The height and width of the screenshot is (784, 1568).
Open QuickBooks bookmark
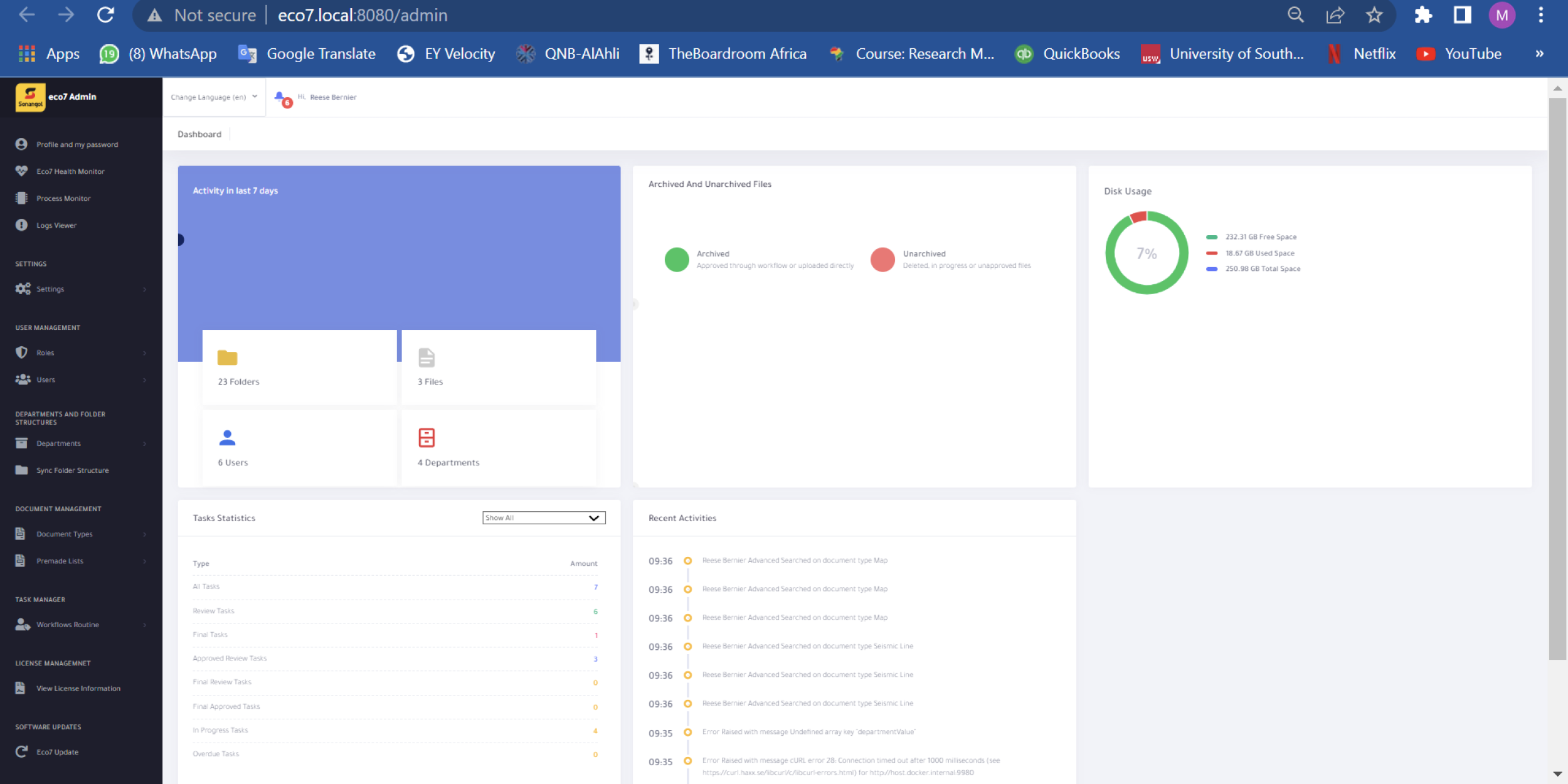point(1067,54)
